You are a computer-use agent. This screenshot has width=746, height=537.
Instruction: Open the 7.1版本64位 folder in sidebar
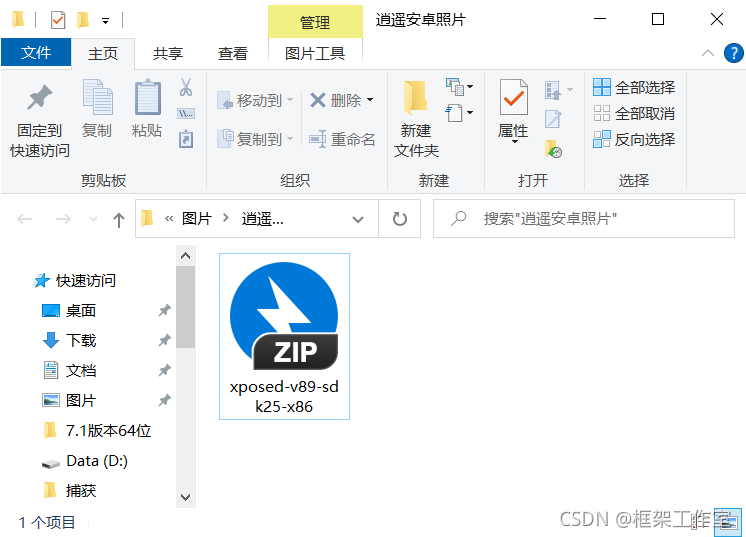click(97, 430)
